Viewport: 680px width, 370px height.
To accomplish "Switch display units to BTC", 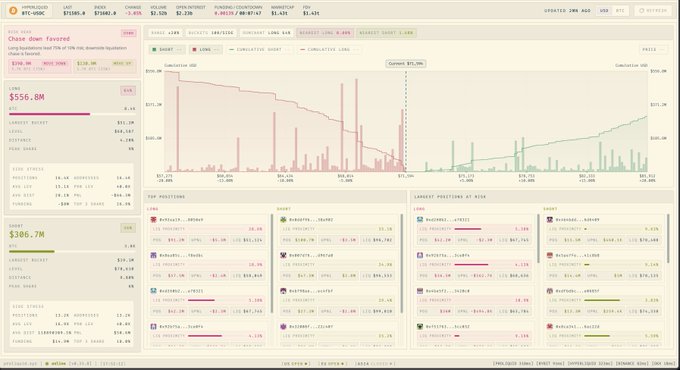I will coord(620,10).
